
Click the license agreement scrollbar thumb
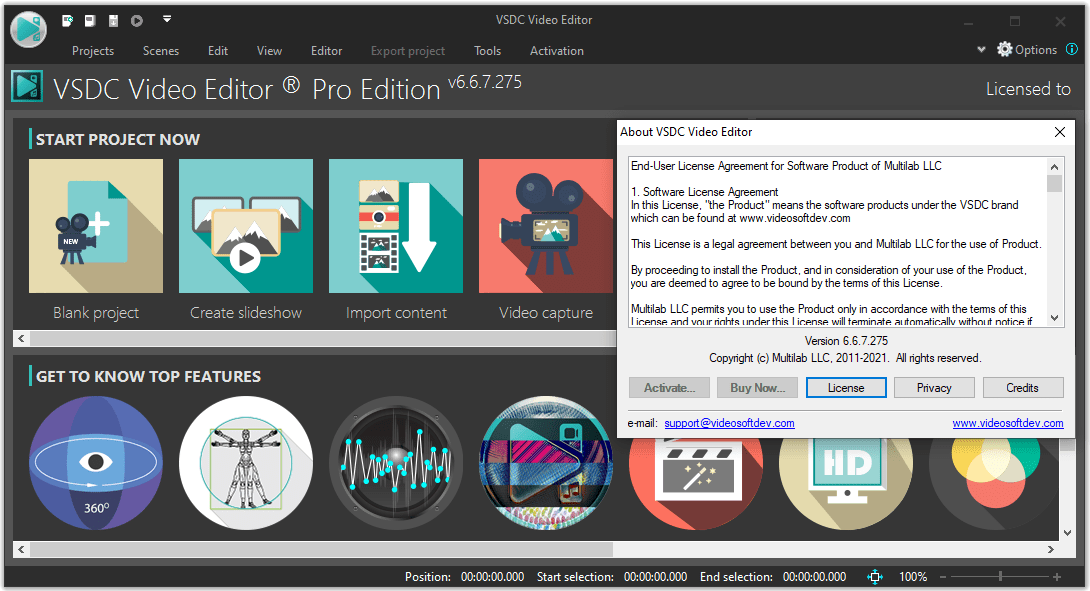click(1055, 184)
